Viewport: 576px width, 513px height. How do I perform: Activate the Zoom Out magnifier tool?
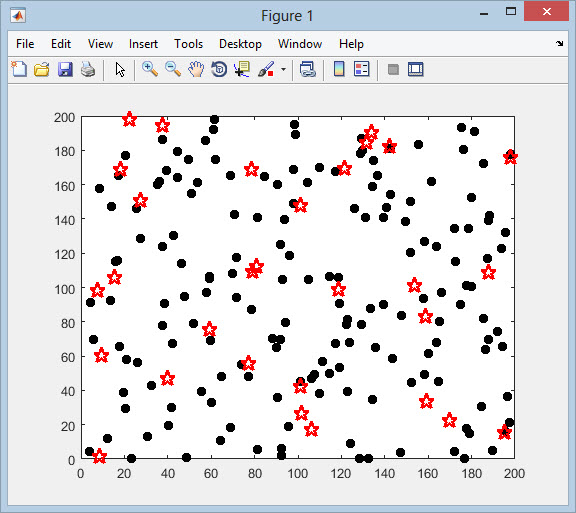click(x=173, y=69)
